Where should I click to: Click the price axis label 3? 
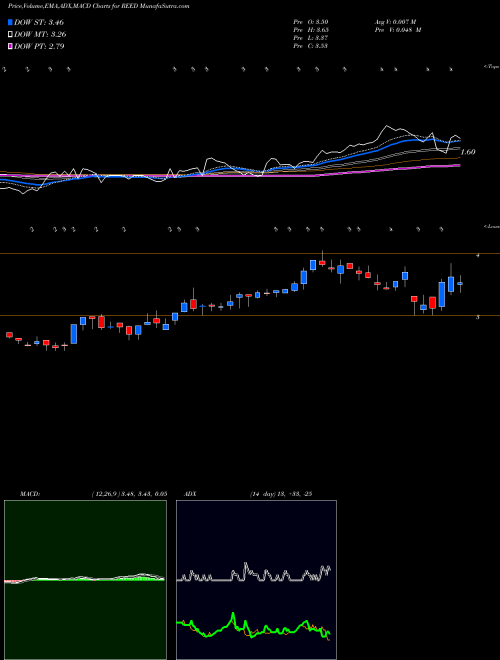click(x=478, y=318)
